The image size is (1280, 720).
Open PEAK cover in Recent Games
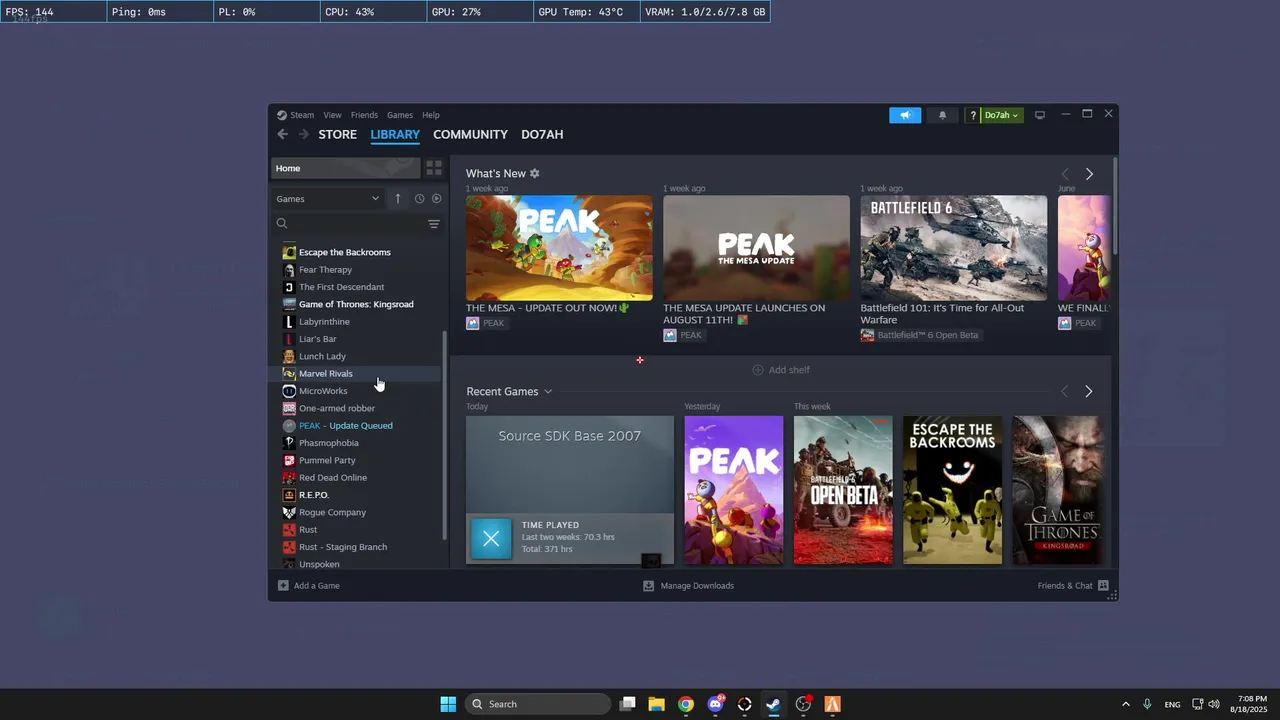[x=734, y=490]
